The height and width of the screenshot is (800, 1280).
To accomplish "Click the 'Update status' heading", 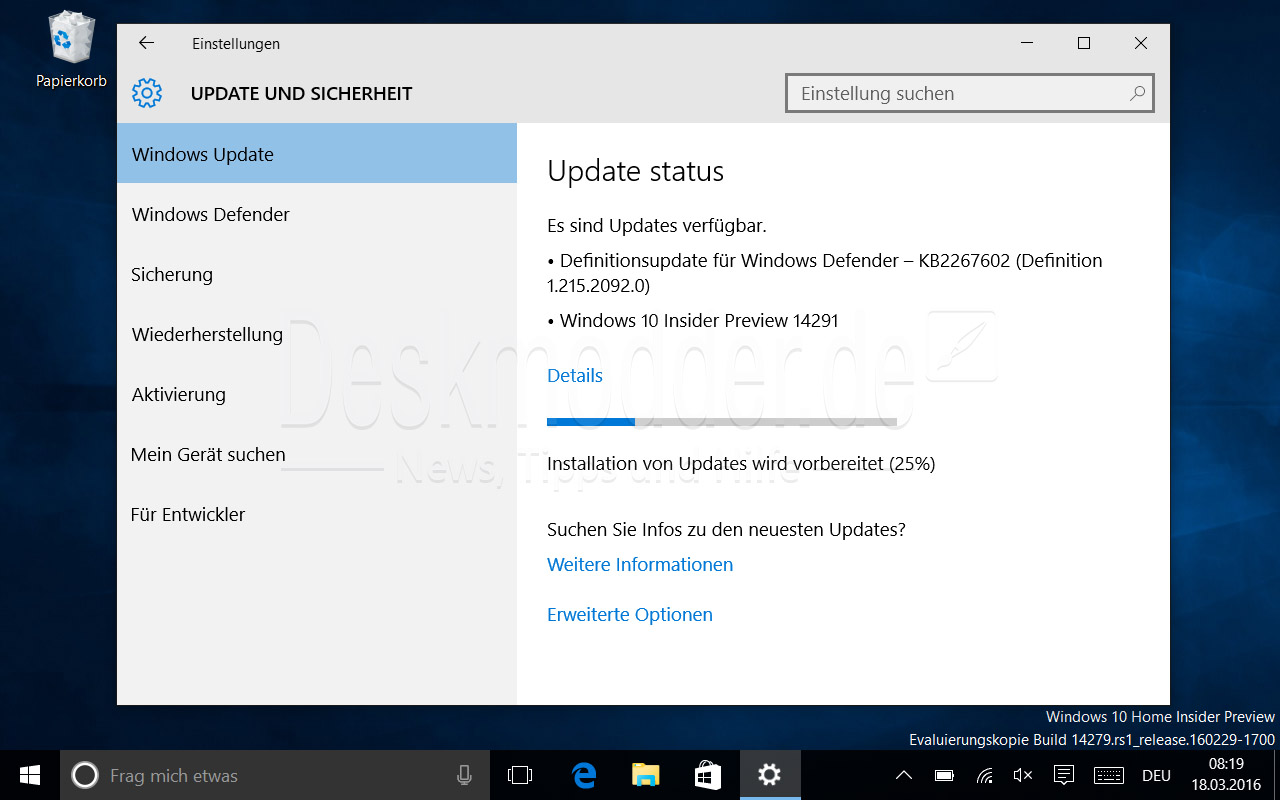I will (635, 171).
